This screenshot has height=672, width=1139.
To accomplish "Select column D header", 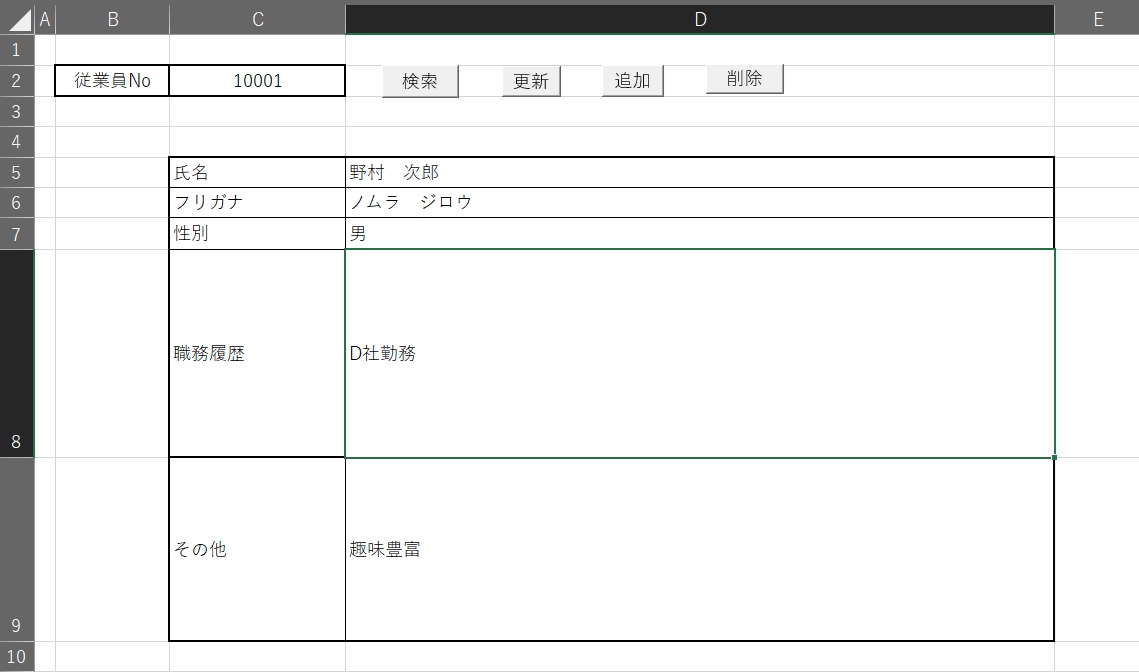I will tap(699, 19).
